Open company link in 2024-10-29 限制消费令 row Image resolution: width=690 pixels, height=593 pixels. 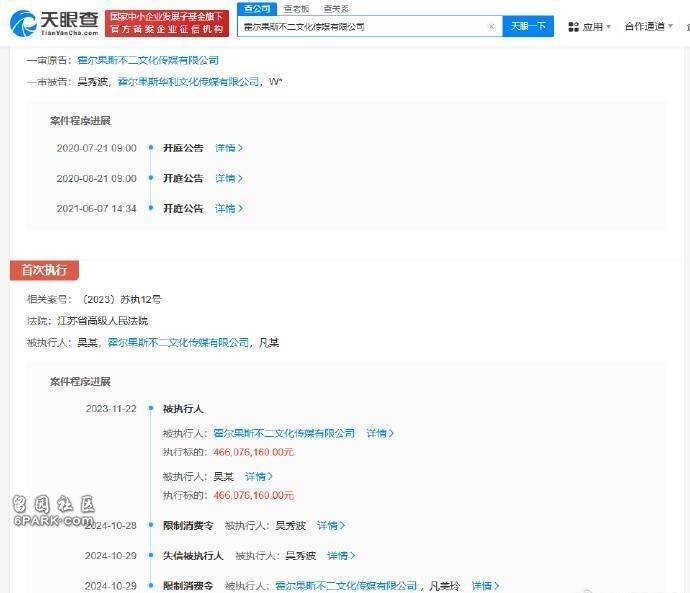pyautogui.click(x=346, y=586)
